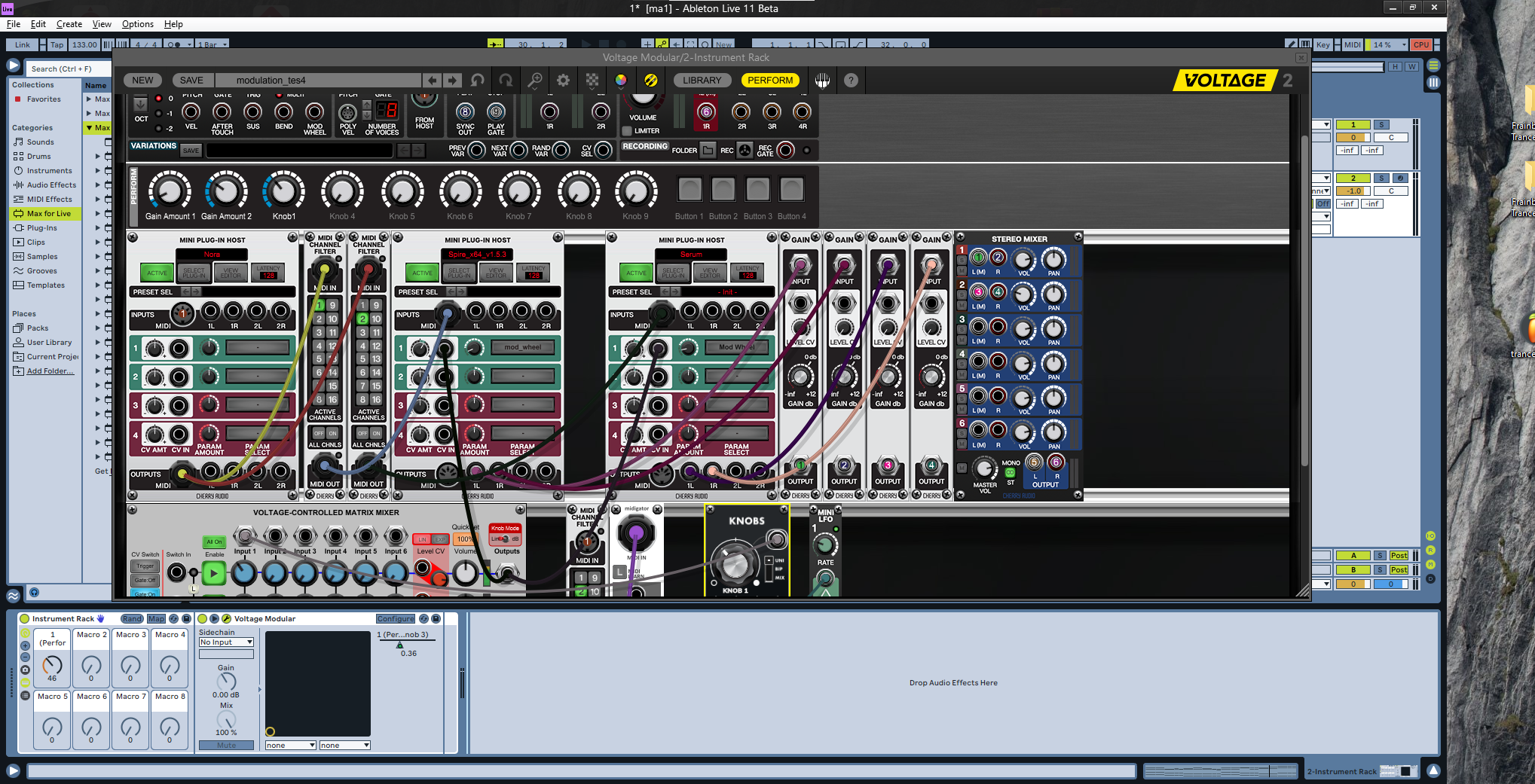Open Voltage settings gear
The image size is (1535, 784).
(563, 80)
